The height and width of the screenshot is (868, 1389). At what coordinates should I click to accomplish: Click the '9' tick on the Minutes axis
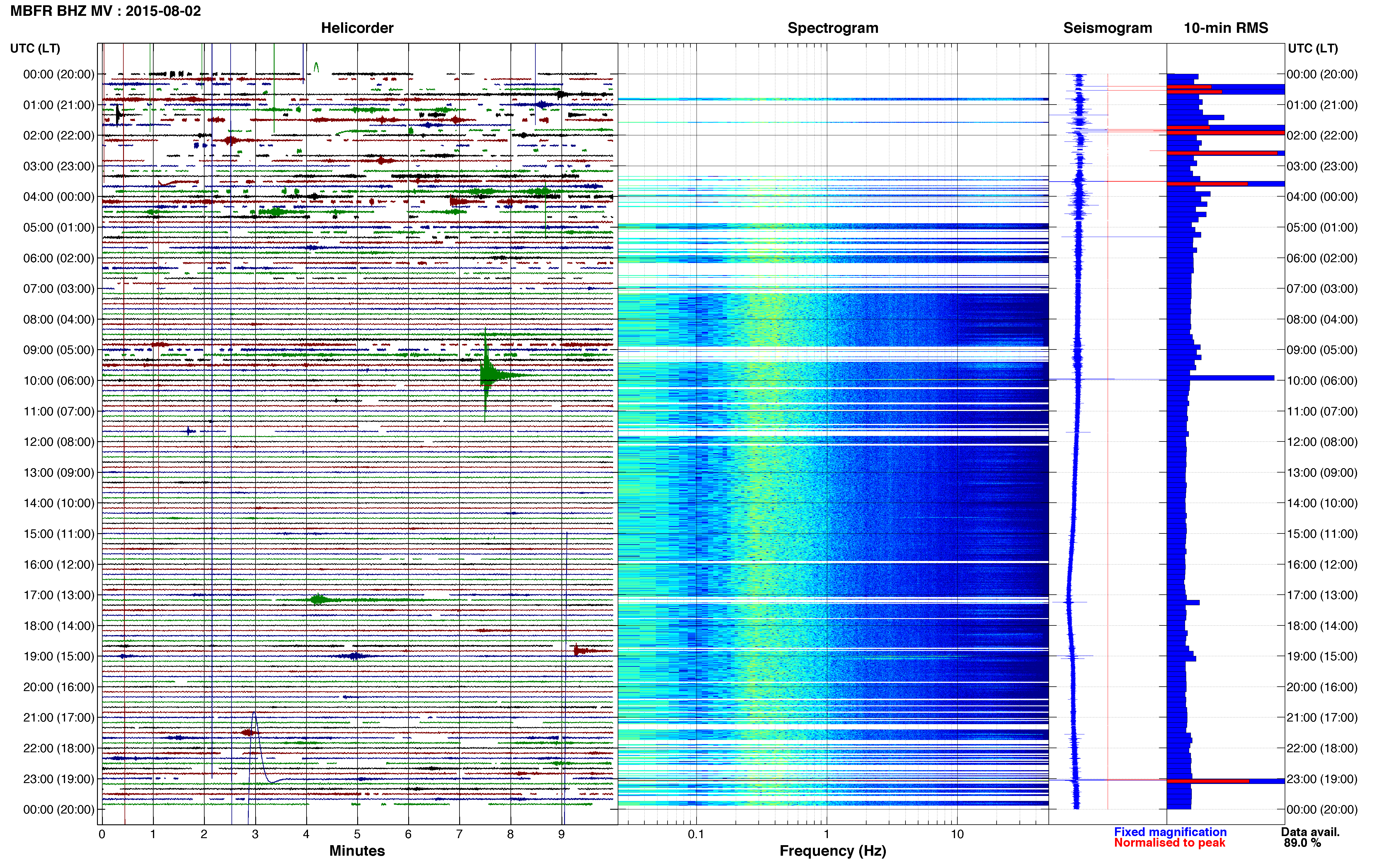561,834
